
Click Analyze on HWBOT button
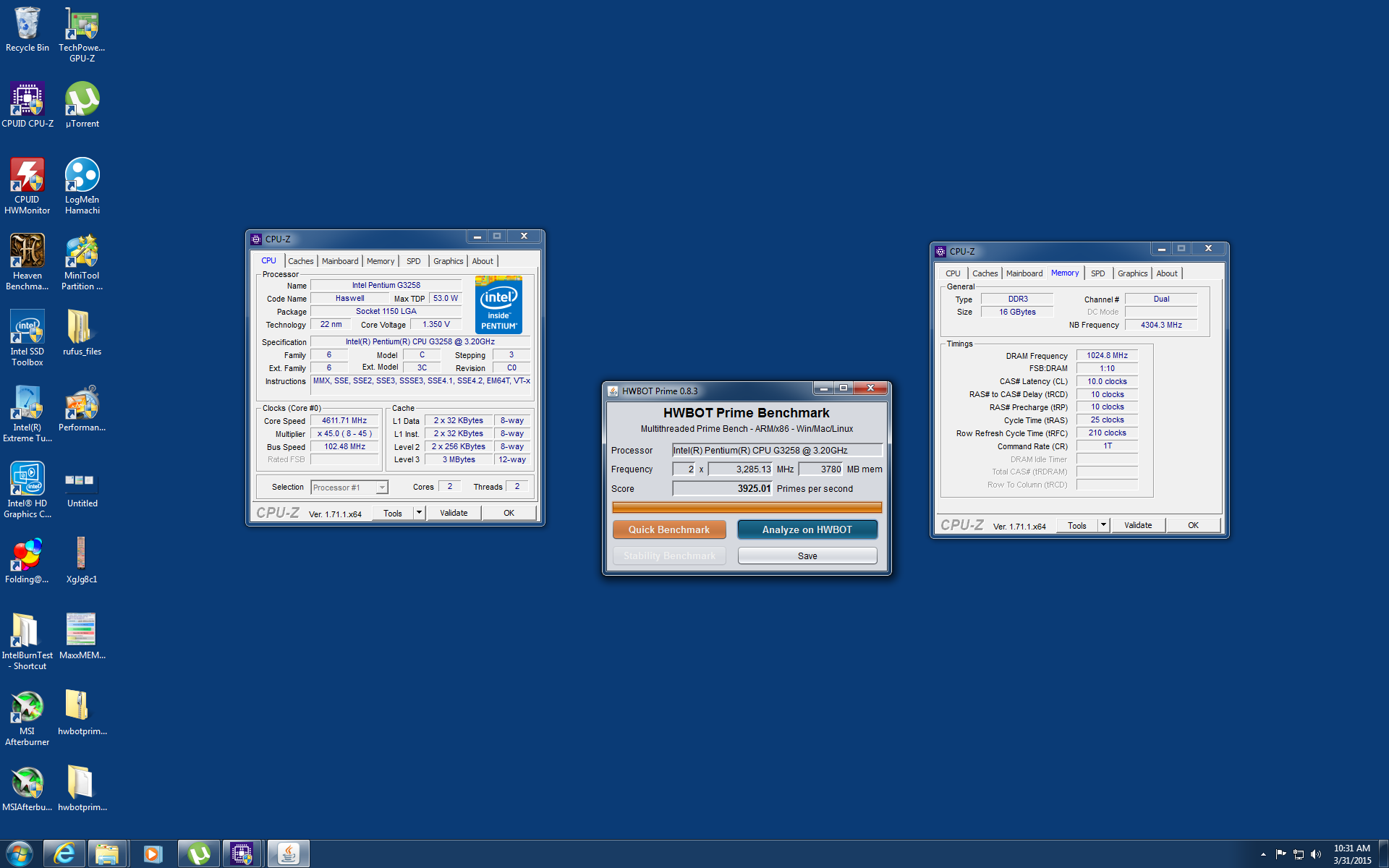(807, 529)
